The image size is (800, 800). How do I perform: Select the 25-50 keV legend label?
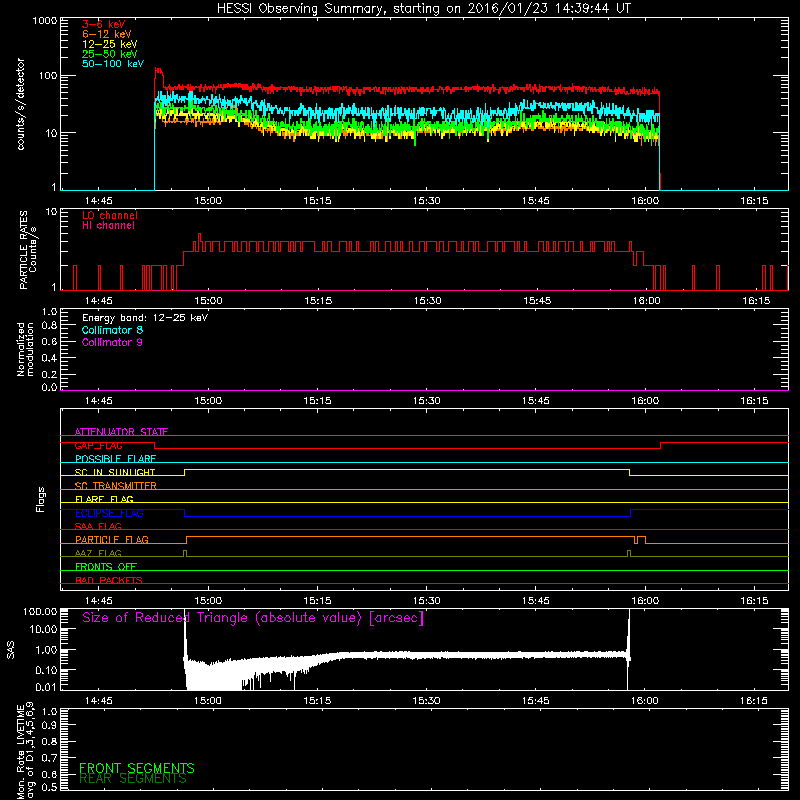[x=110, y=54]
